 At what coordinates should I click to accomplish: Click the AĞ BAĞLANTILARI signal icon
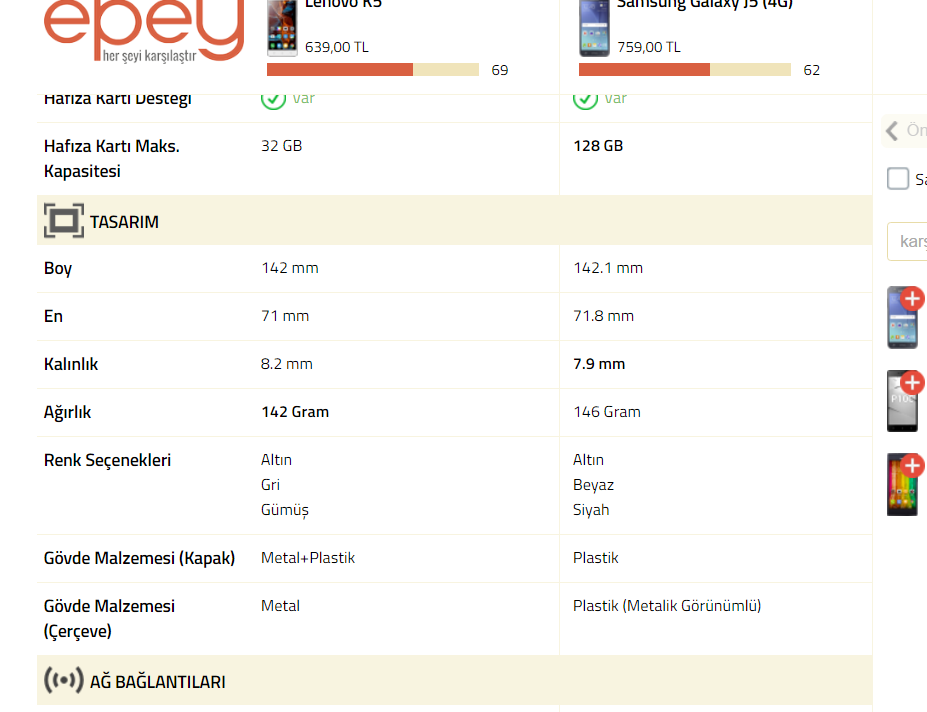click(64, 680)
